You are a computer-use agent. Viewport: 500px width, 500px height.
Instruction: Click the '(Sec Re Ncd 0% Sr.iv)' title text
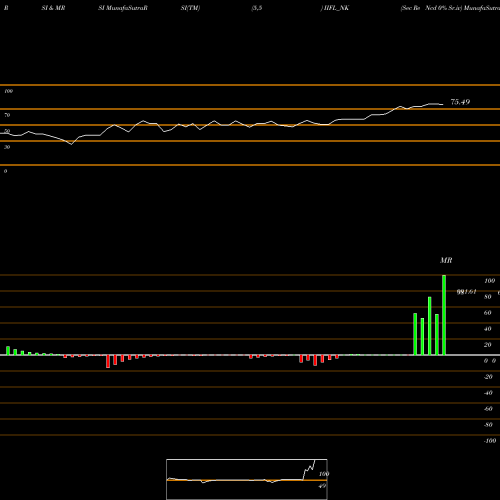point(431,8)
